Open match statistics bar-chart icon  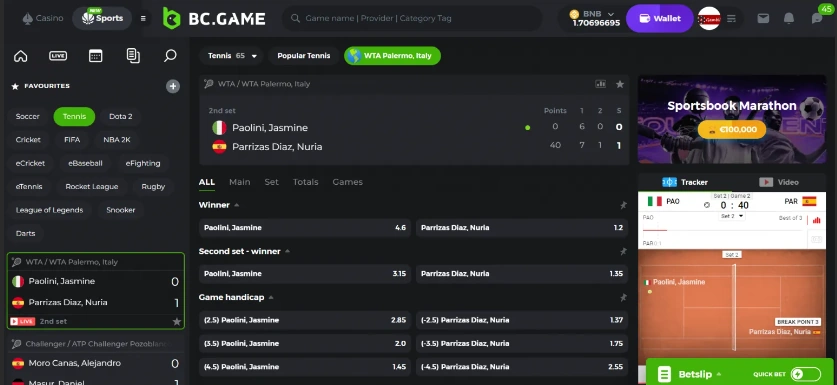(x=601, y=84)
